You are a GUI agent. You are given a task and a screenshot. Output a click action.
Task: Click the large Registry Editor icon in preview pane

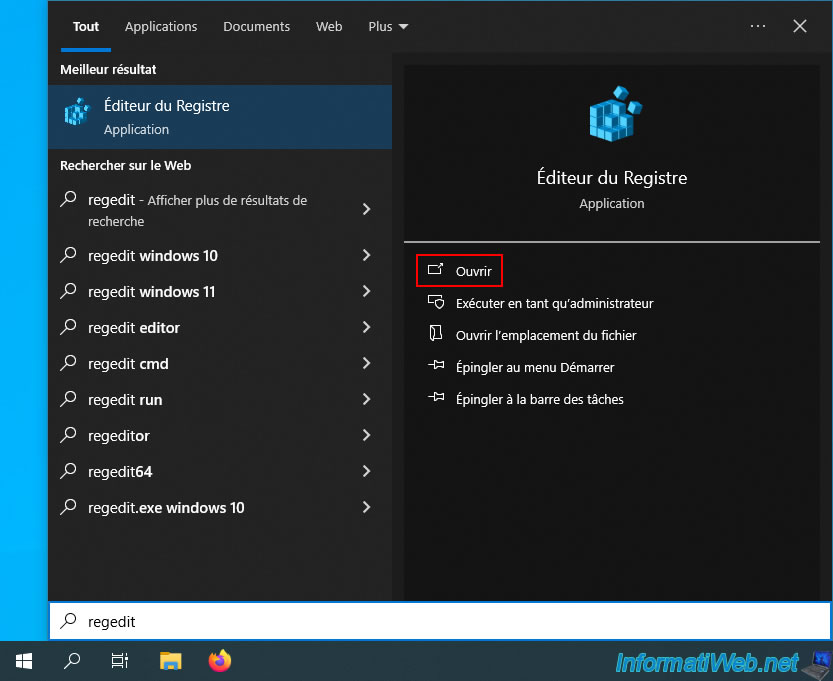click(615, 114)
